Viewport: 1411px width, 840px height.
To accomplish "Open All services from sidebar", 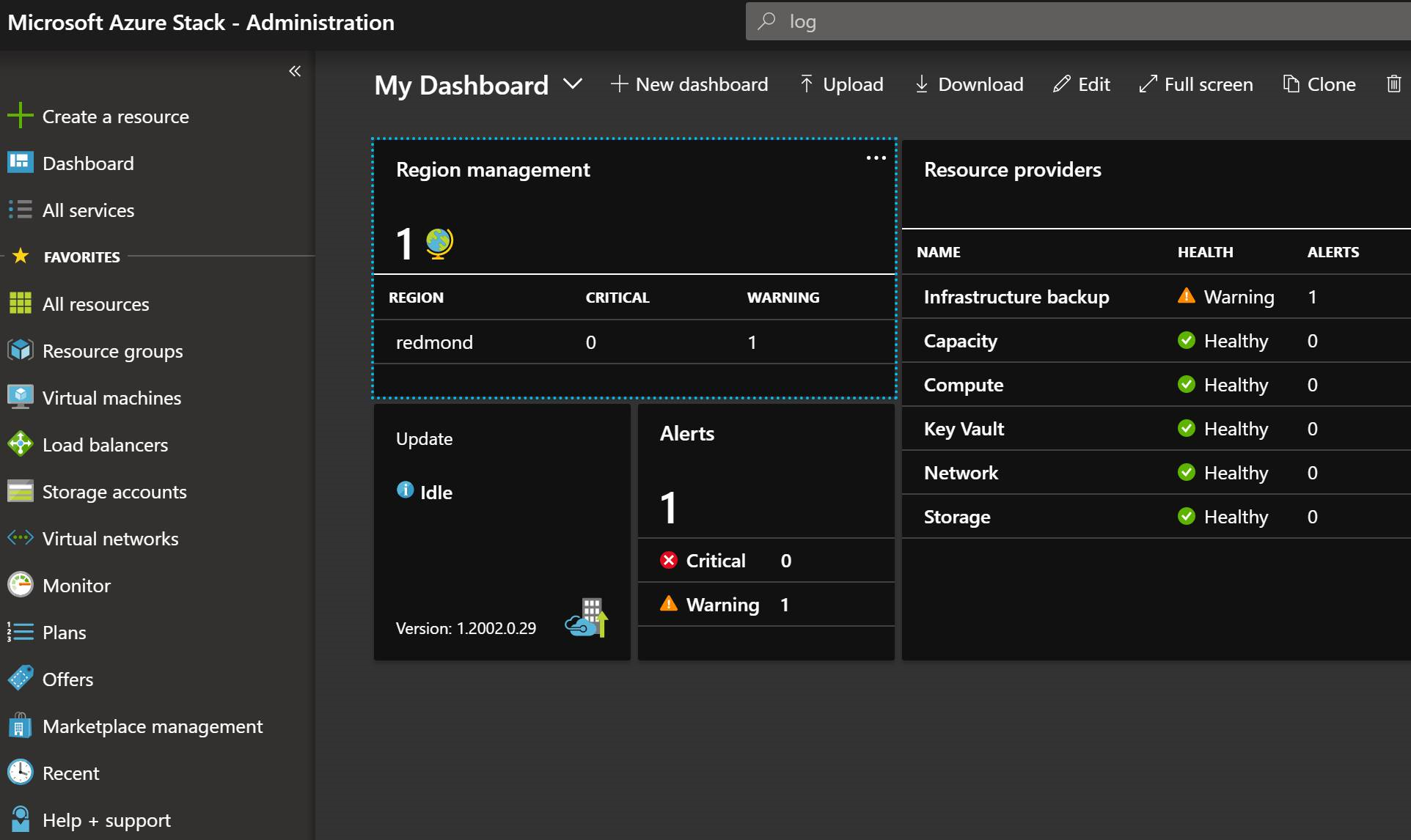I will [88, 209].
